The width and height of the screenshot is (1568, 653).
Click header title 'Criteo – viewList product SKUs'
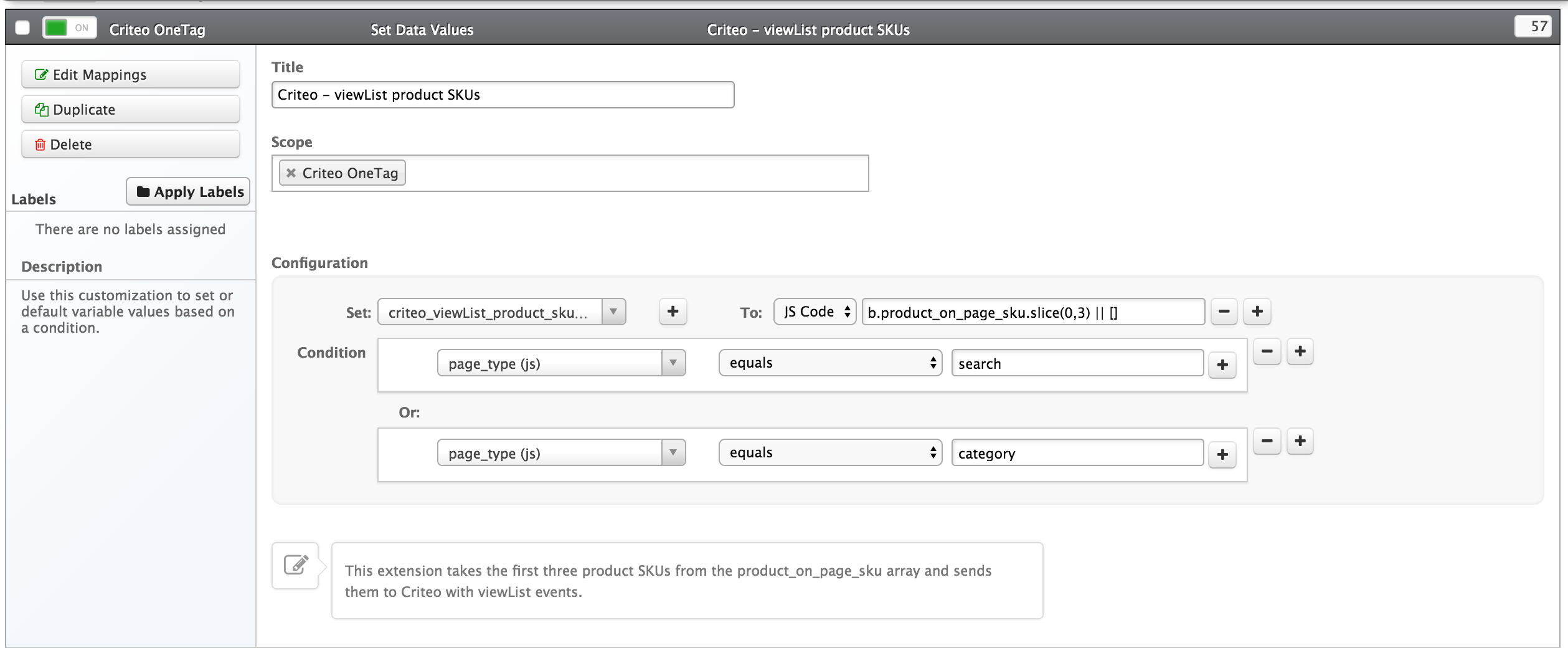tap(808, 30)
